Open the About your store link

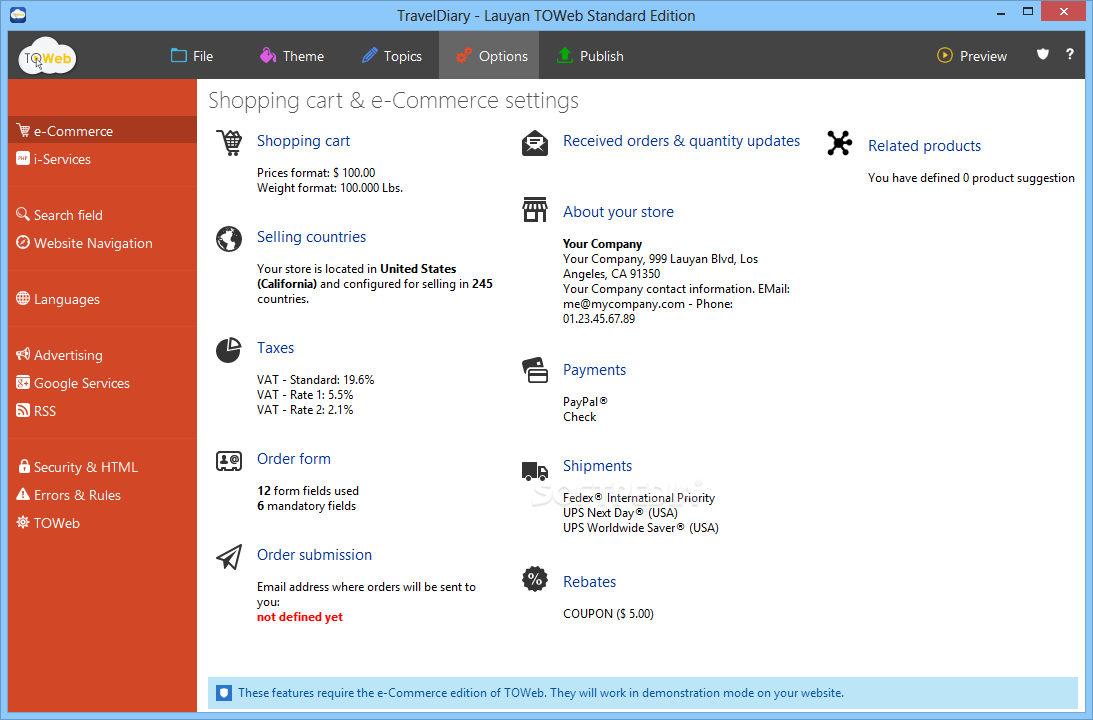[x=618, y=212]
